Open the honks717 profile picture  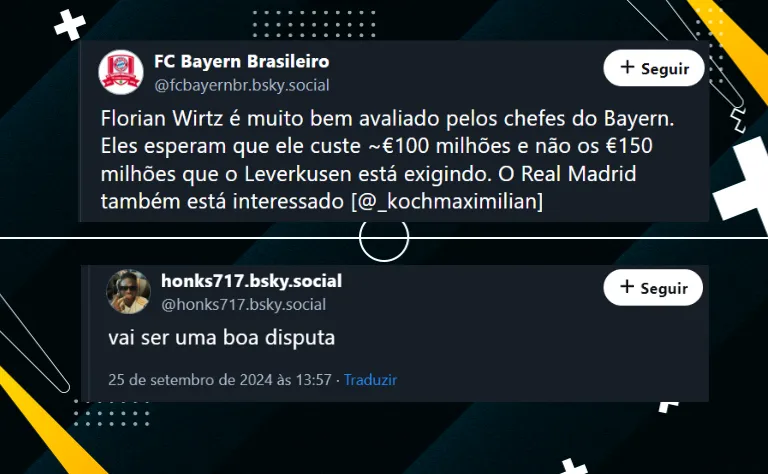click(128, 291)
